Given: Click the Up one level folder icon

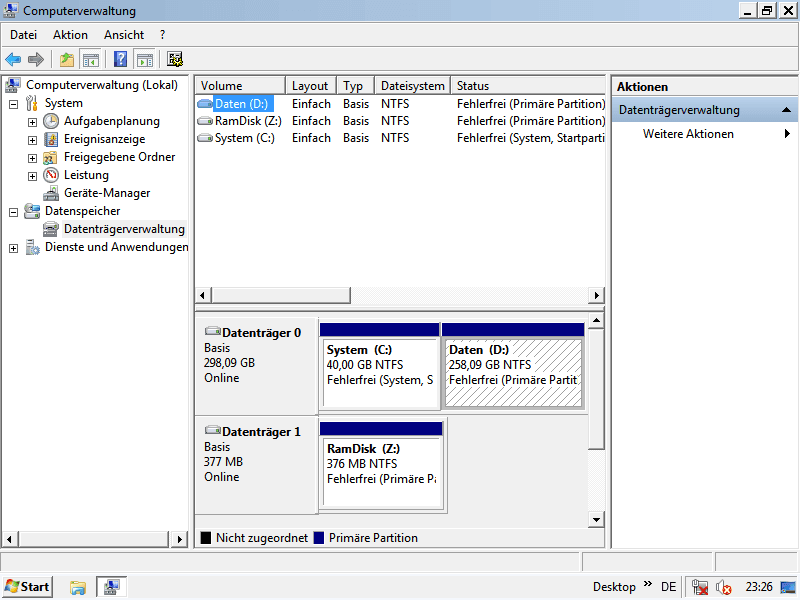Looking at the screenshot, I should pos(66,60).
